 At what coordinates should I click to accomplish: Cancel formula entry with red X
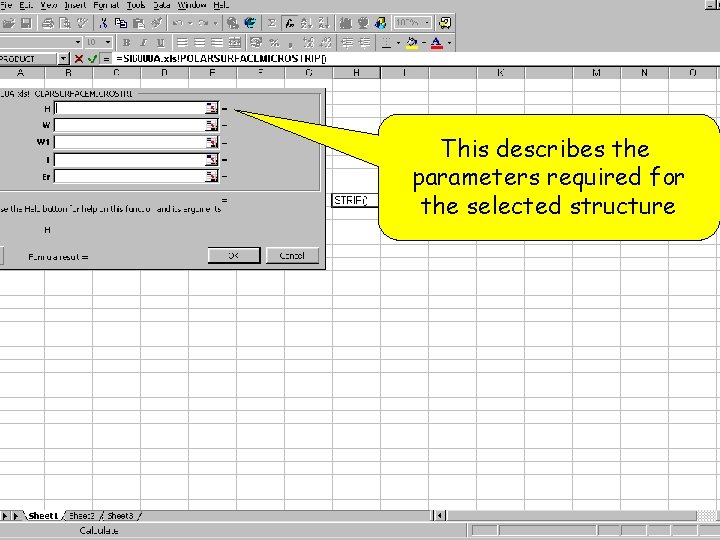[x=79, y=59]
